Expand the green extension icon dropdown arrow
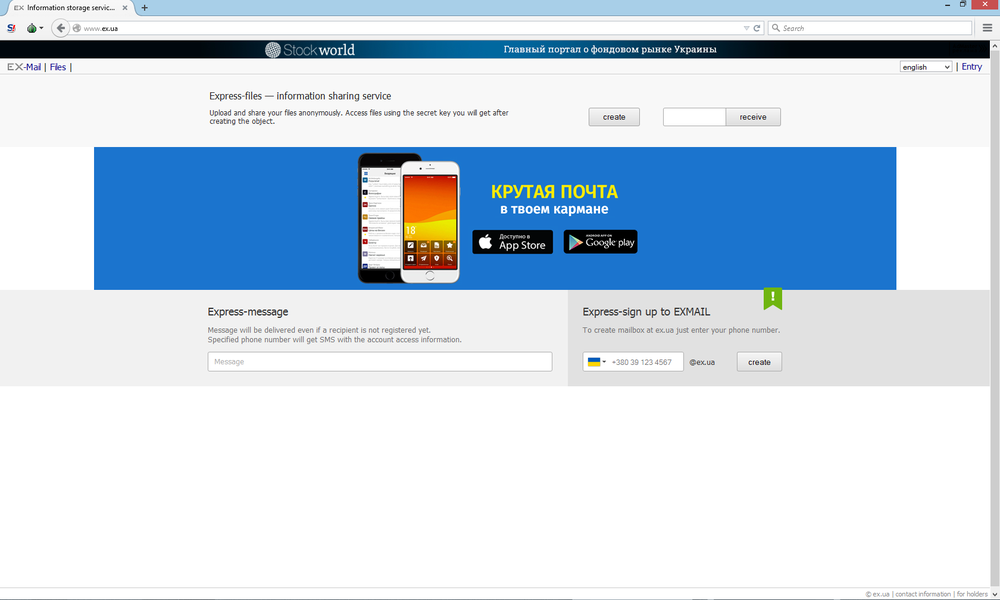The image size is (1000, 600). pyautogui.click(x=41, y=28)
